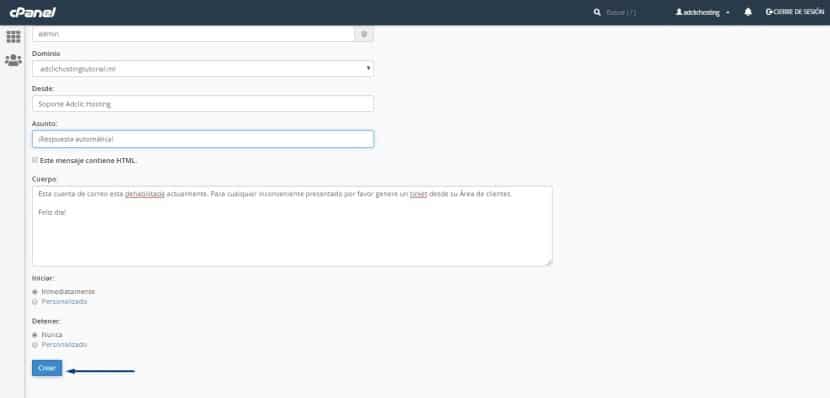Select Detener Personalizado radio button

point(35,345)
